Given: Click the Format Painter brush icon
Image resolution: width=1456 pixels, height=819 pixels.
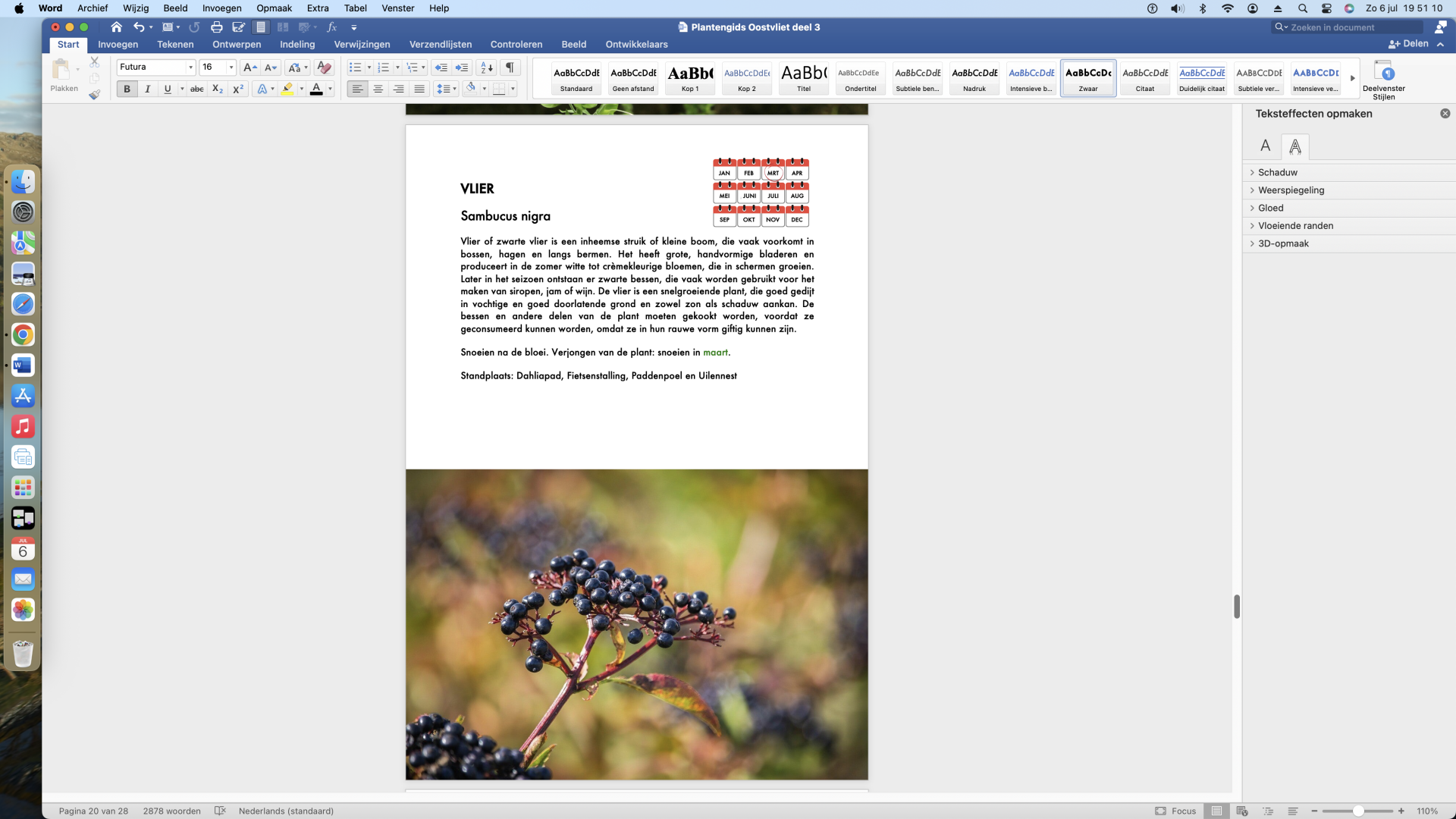Looking at the screenshot, I should [x=95, y=95].
